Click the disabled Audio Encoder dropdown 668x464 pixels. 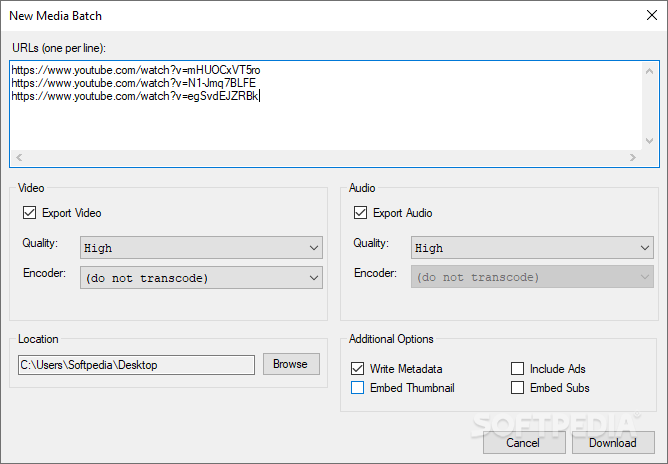532,277
